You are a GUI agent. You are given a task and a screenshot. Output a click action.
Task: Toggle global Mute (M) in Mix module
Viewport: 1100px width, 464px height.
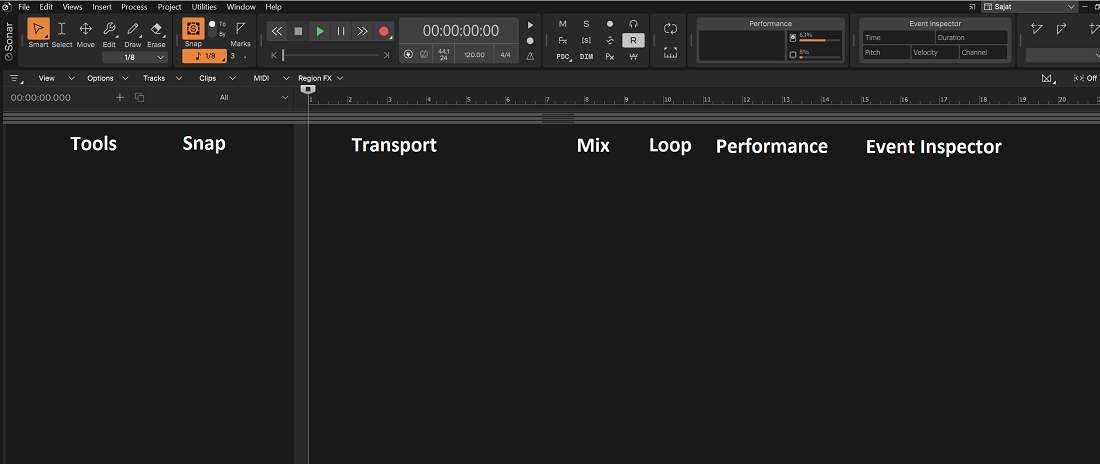click(x=562, y=23)
